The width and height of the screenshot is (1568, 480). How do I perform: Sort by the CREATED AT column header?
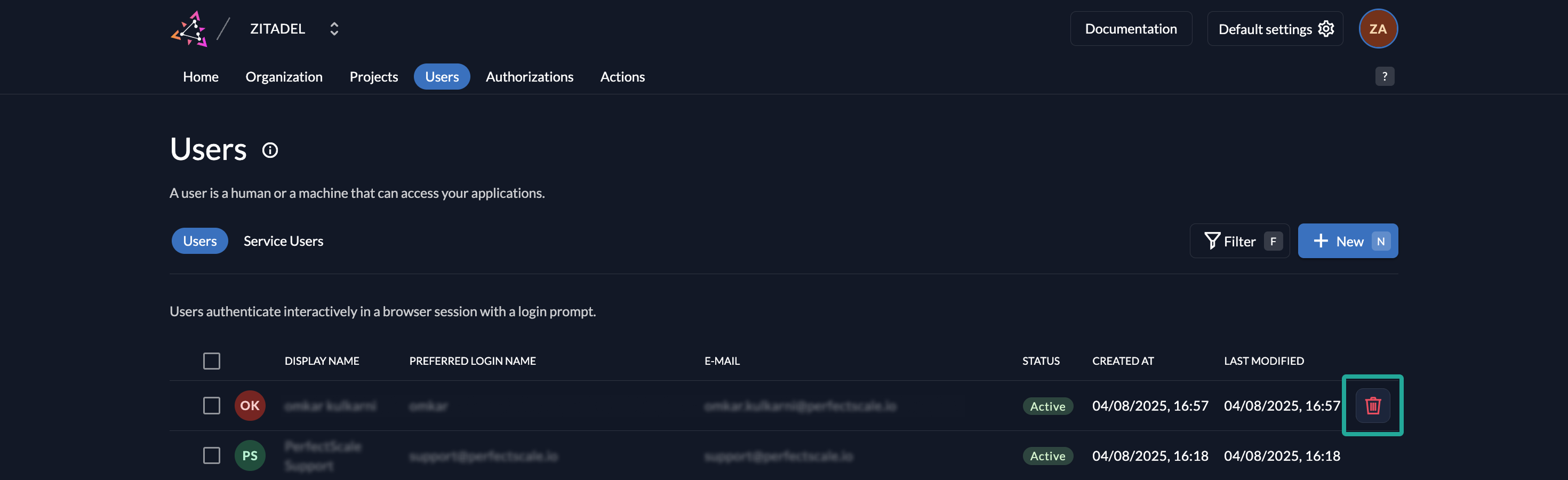tap(1123, 361)
